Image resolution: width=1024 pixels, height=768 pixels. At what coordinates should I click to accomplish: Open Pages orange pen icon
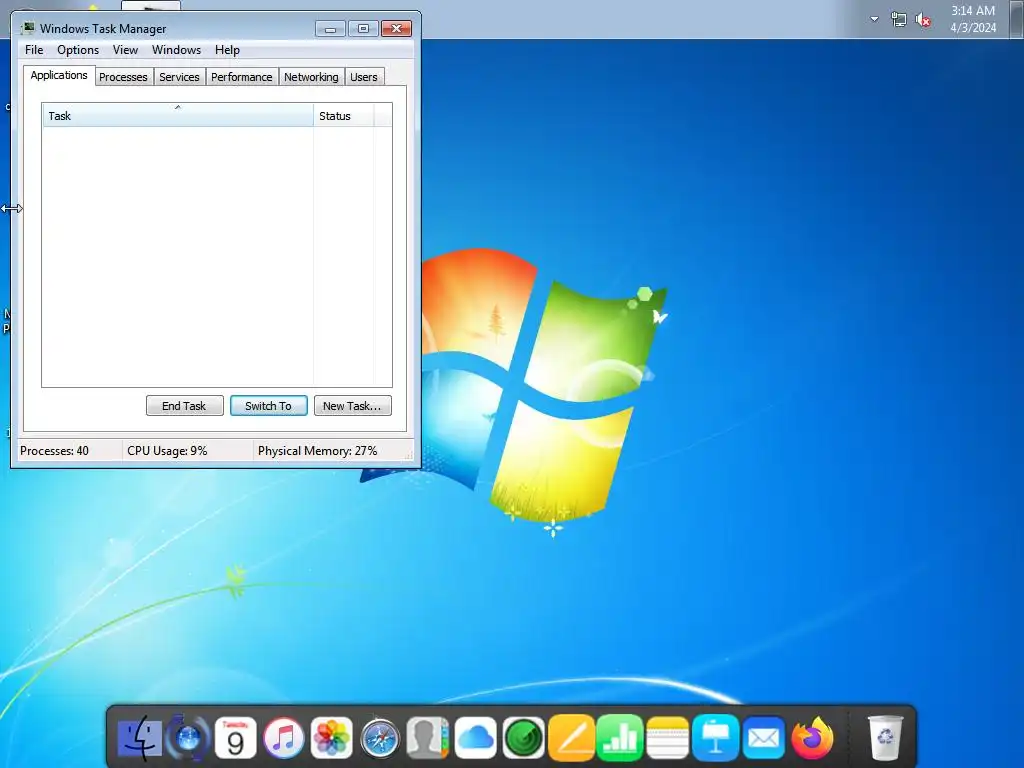(571, 739)
